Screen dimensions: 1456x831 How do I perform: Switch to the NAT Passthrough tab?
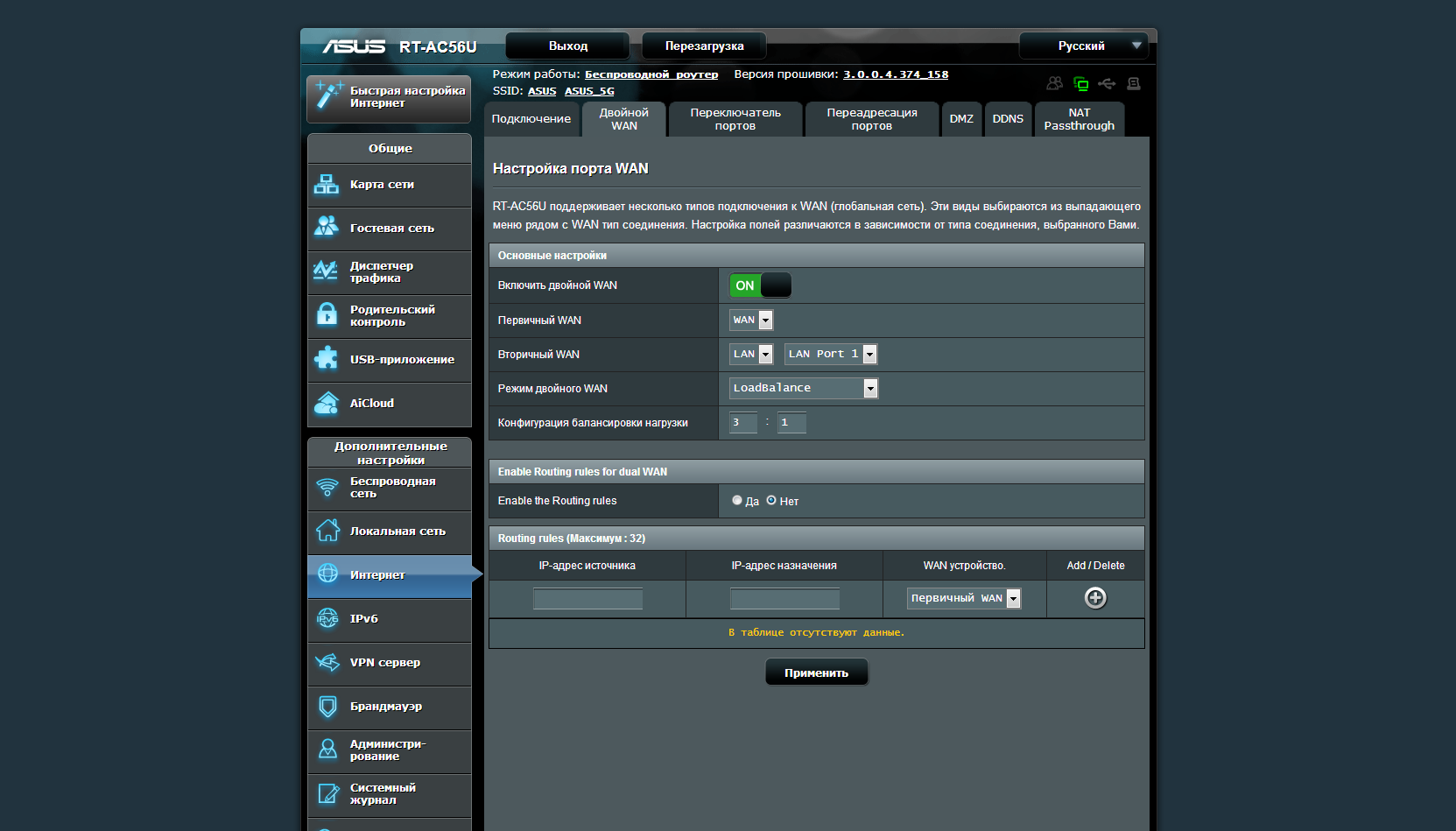pos(1080,119)
